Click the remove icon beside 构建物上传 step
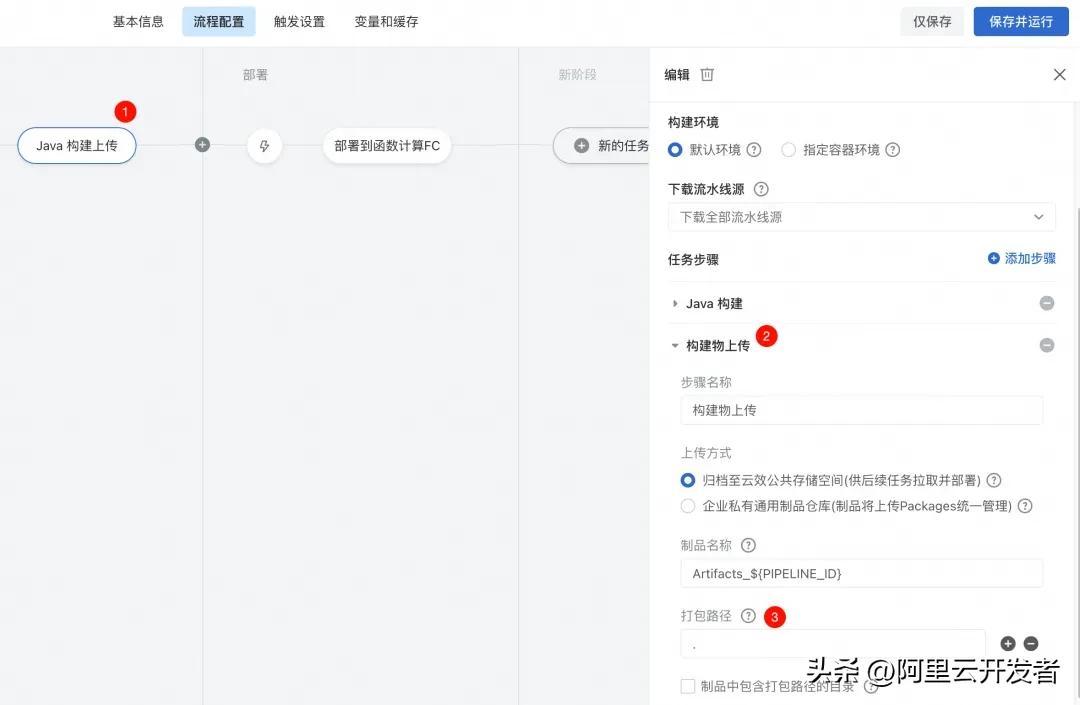 pos(1047,345)
